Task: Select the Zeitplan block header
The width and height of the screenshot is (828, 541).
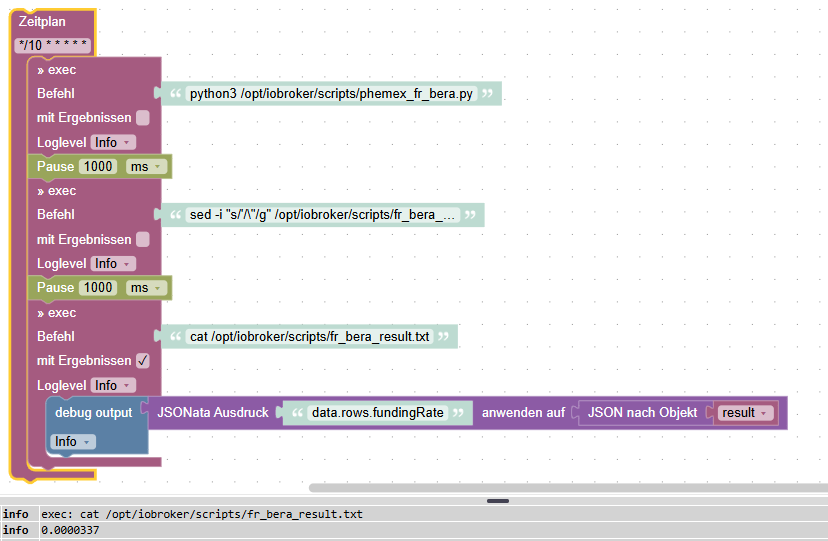Action: click(x=42, y=22)
